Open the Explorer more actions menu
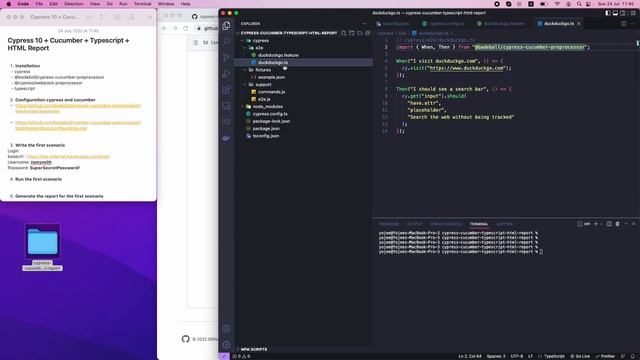Viewport: 640px width, 360px height. click(x=365, y=24)
